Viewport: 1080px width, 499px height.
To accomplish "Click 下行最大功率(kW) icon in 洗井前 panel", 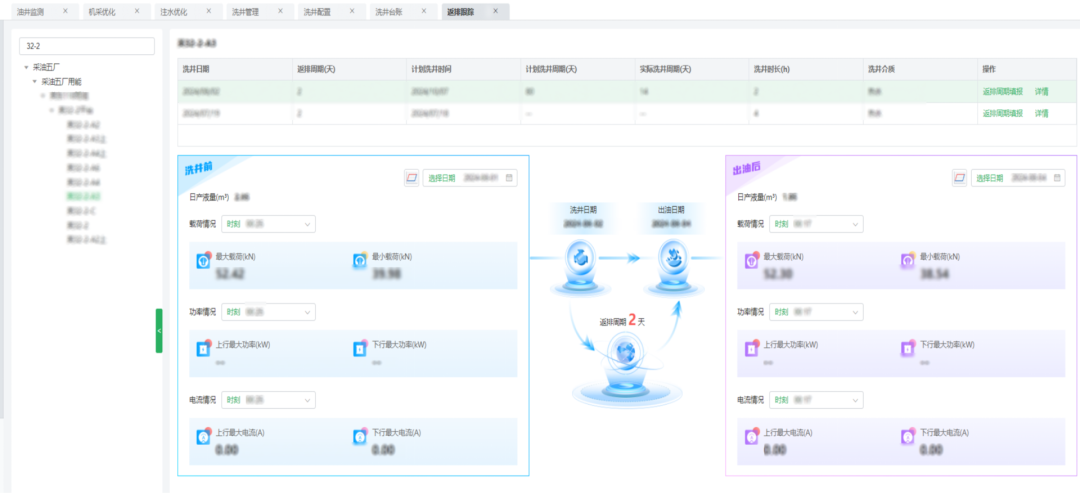I will [x=360, y=349].
